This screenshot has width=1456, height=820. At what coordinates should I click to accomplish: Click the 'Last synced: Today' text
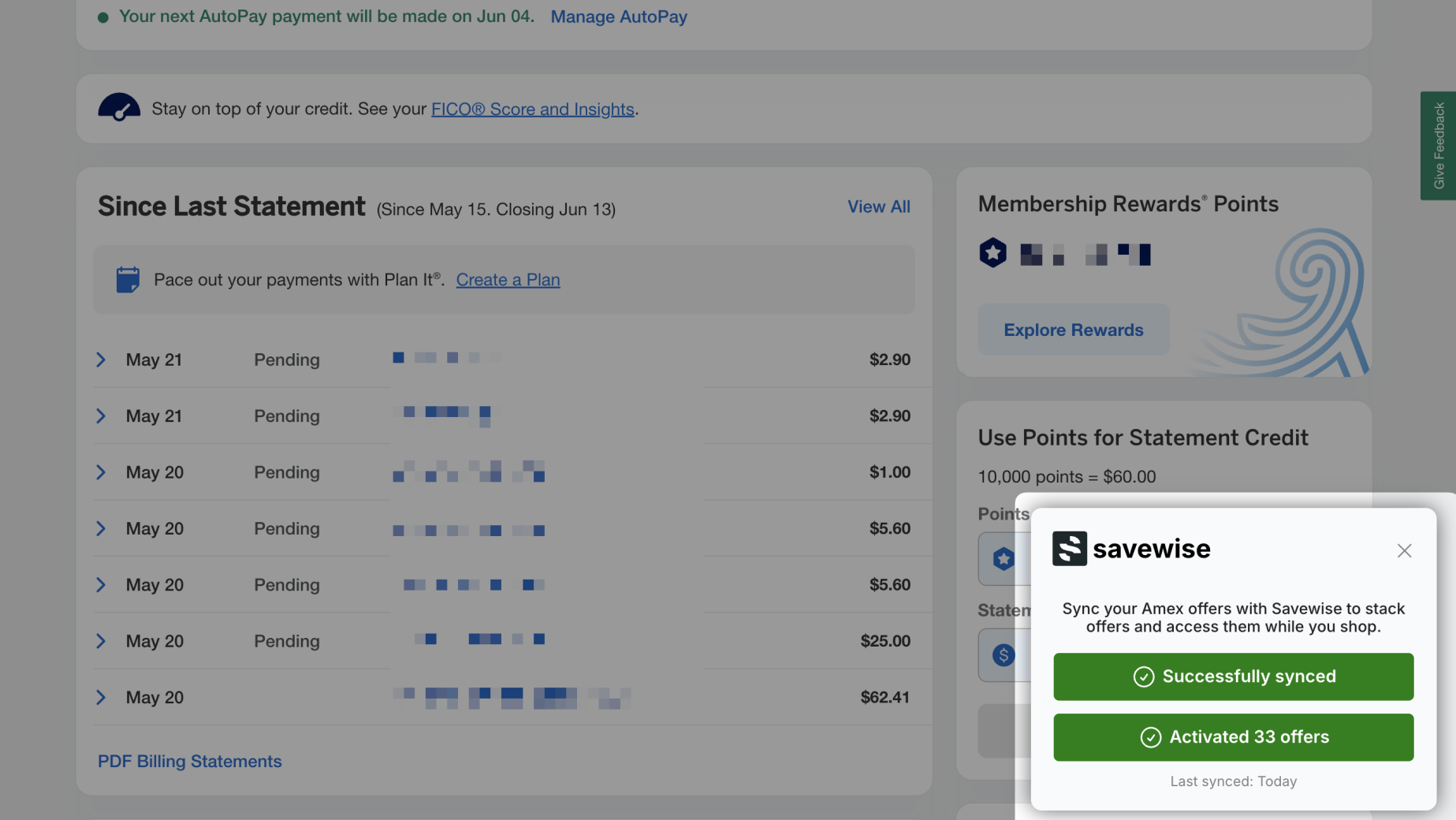pos(1233,781)
